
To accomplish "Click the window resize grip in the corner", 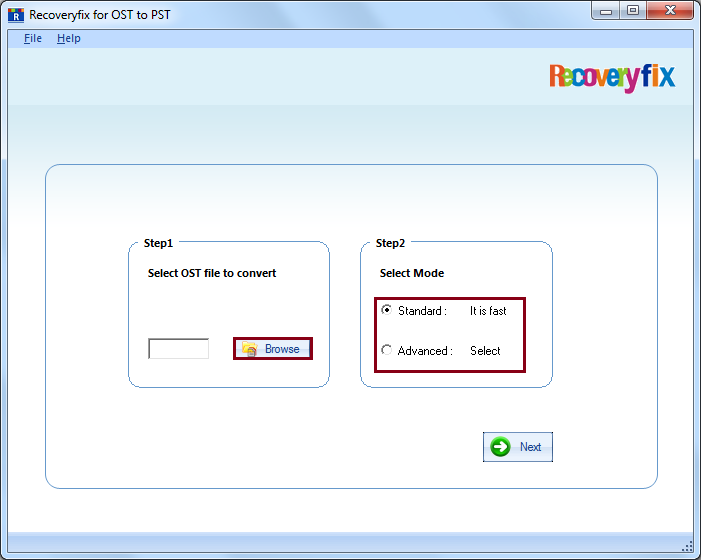I will [x=687, y=546].
